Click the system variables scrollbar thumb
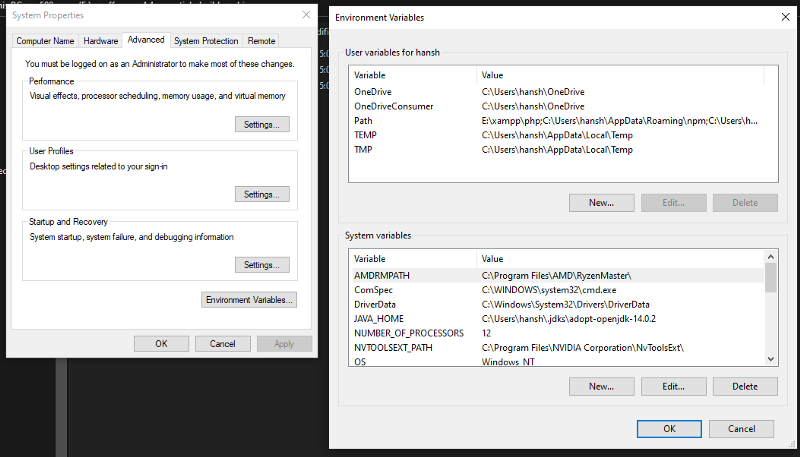Viewport: 800px width, 457px height. (x=770, y=278)
